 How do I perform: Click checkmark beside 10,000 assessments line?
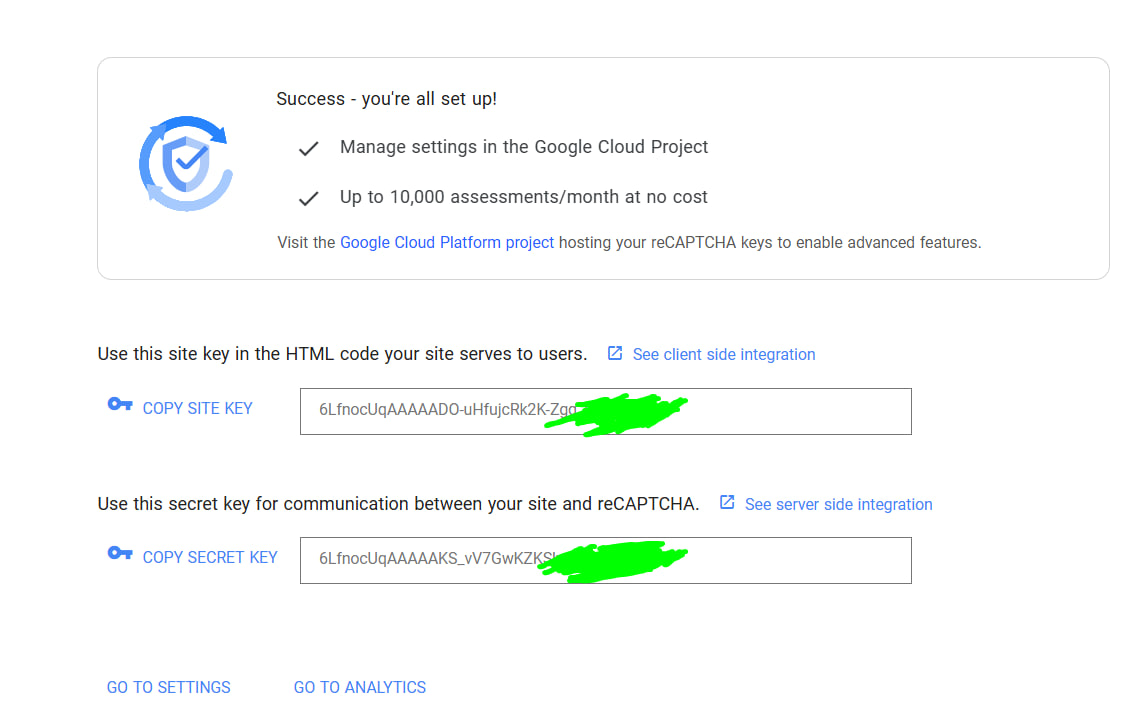309,198
